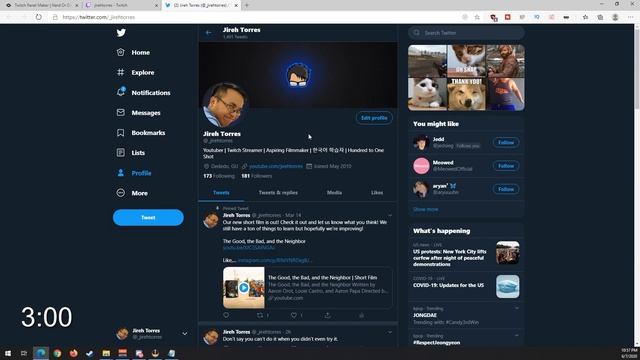
Task: Click the Home icon in sidebar
Action: (120, 52)
